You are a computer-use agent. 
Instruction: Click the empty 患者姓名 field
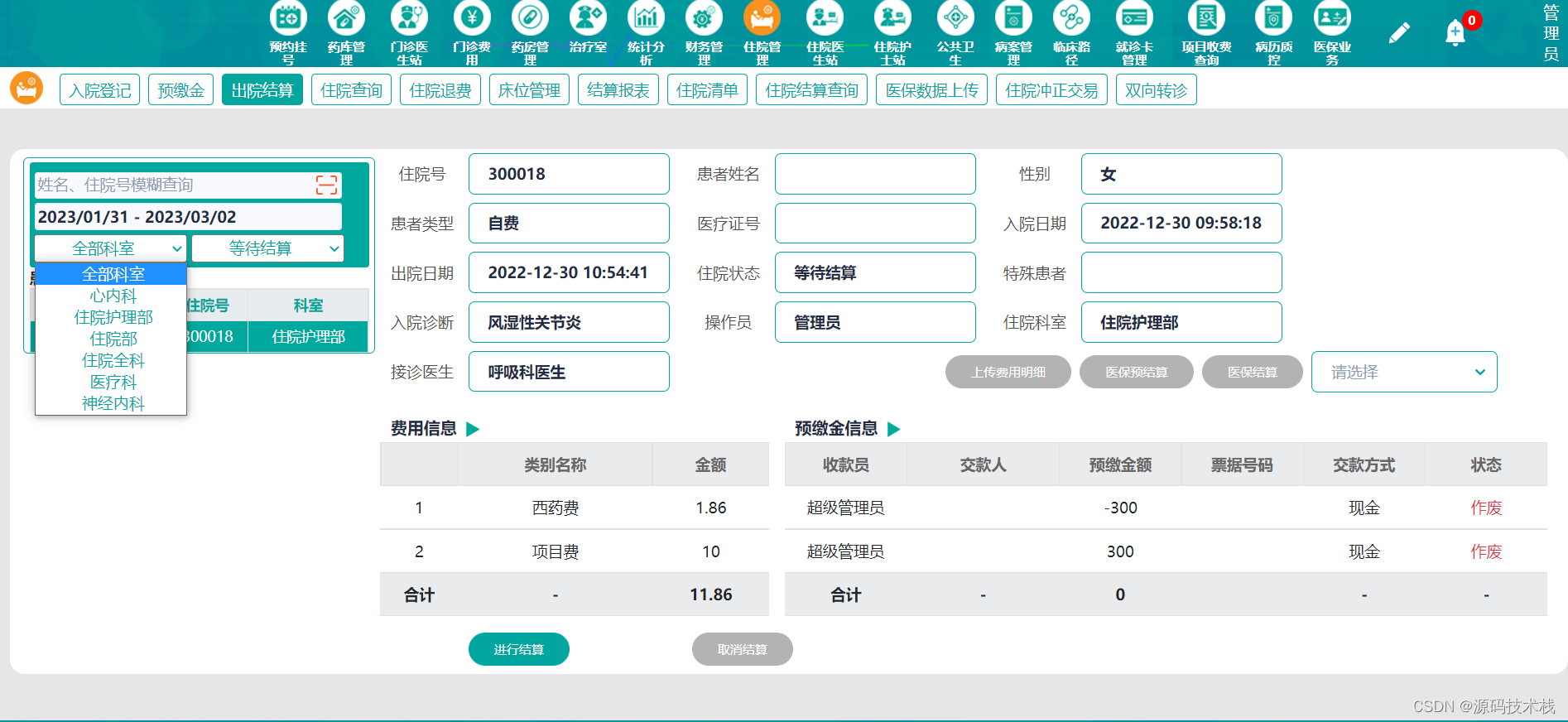coord(875,174)
